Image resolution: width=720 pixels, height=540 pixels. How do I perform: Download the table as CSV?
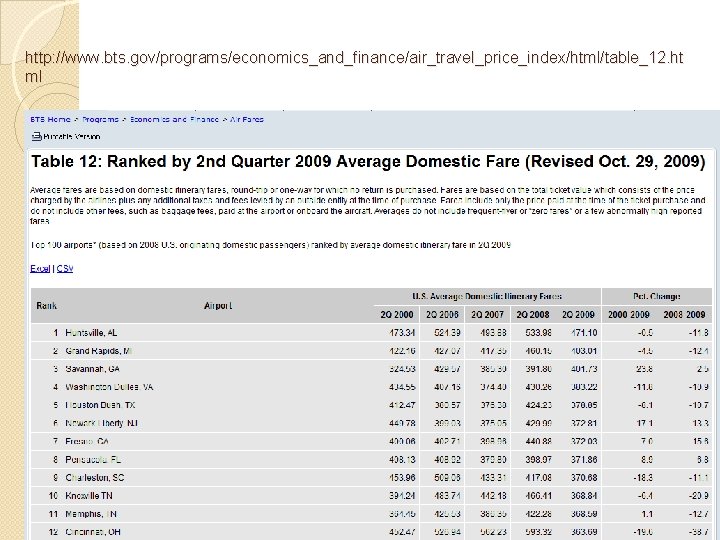pyautogui.click(x=65, y=269)
